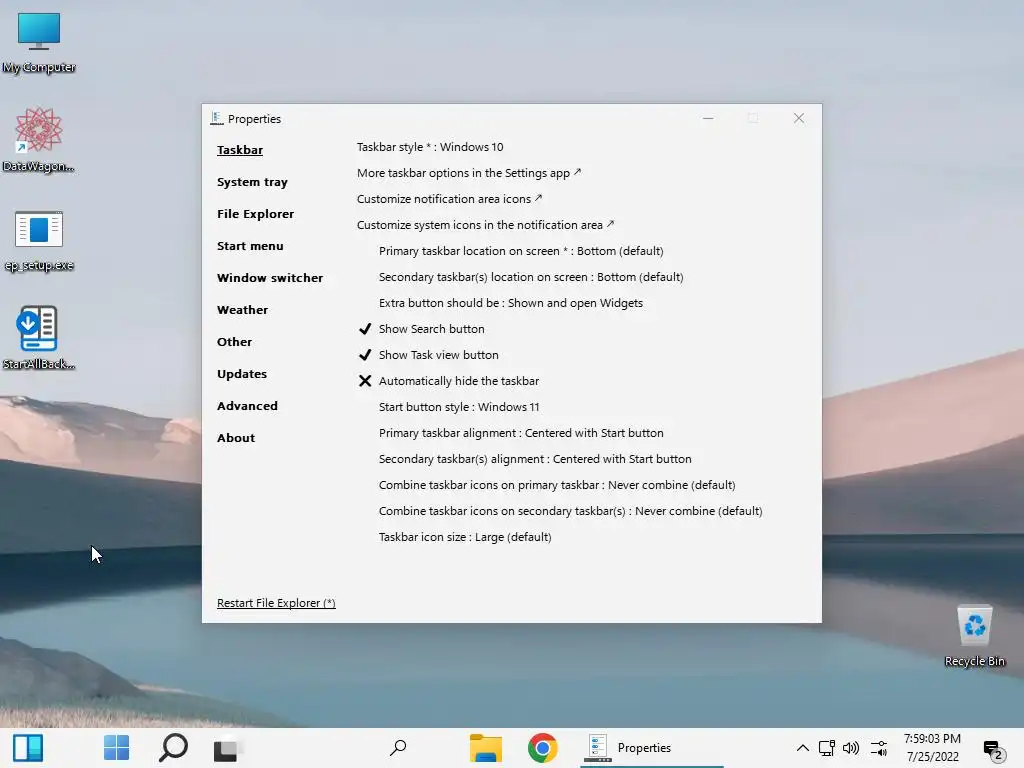Change Taskbar style Windows 10 setting
This screenshot has height=768, width=1024.
click(430, 148)
